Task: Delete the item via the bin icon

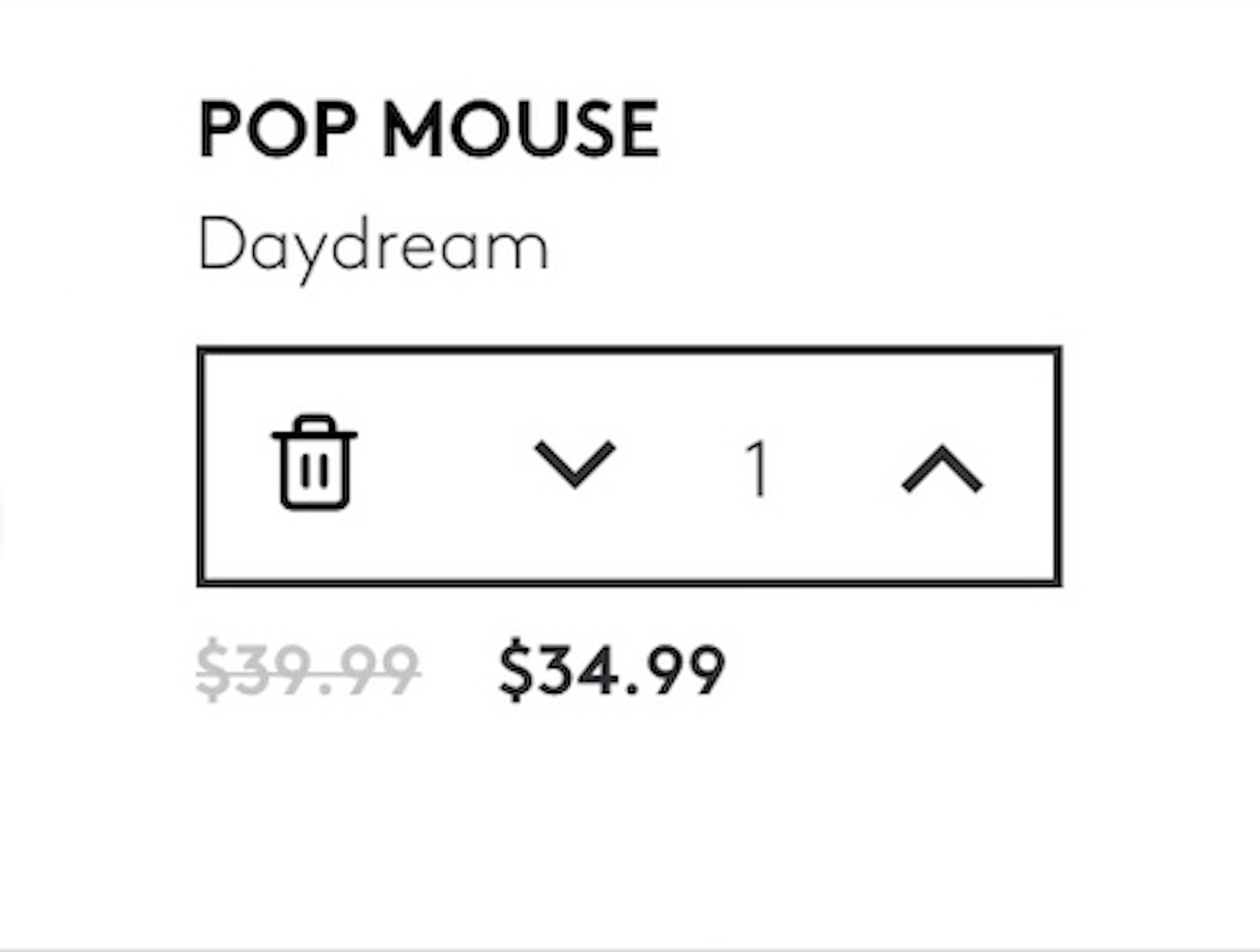Action: click(x=314, y=462)
